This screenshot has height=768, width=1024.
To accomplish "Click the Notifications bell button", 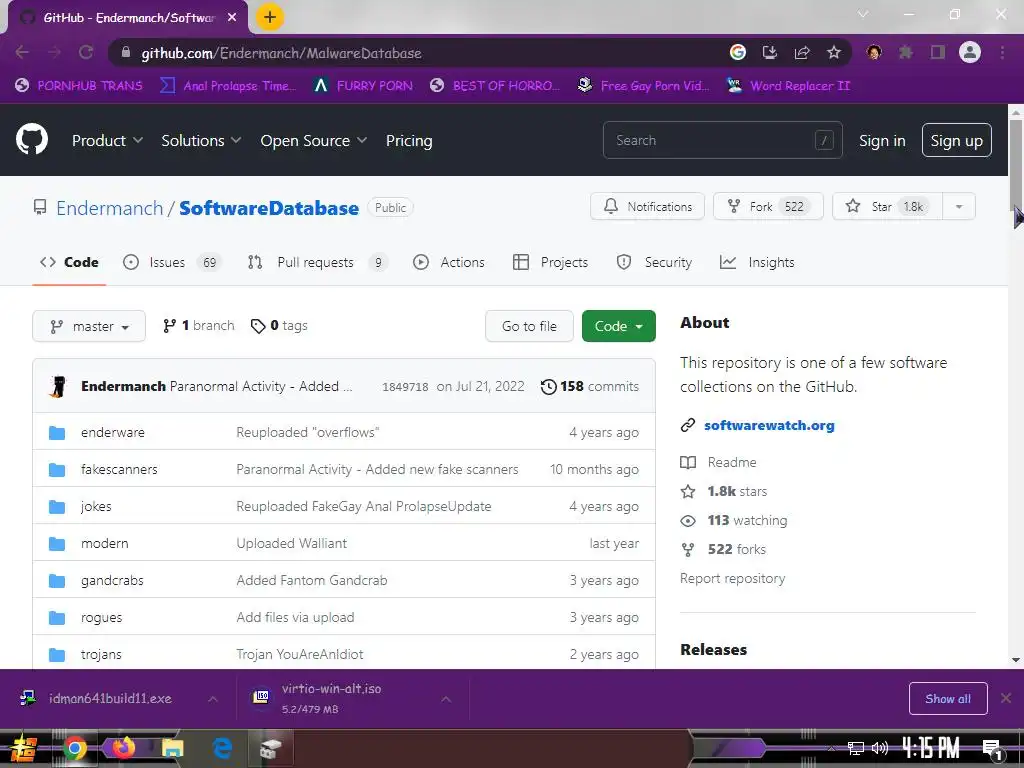I will [x=647, y=206].
